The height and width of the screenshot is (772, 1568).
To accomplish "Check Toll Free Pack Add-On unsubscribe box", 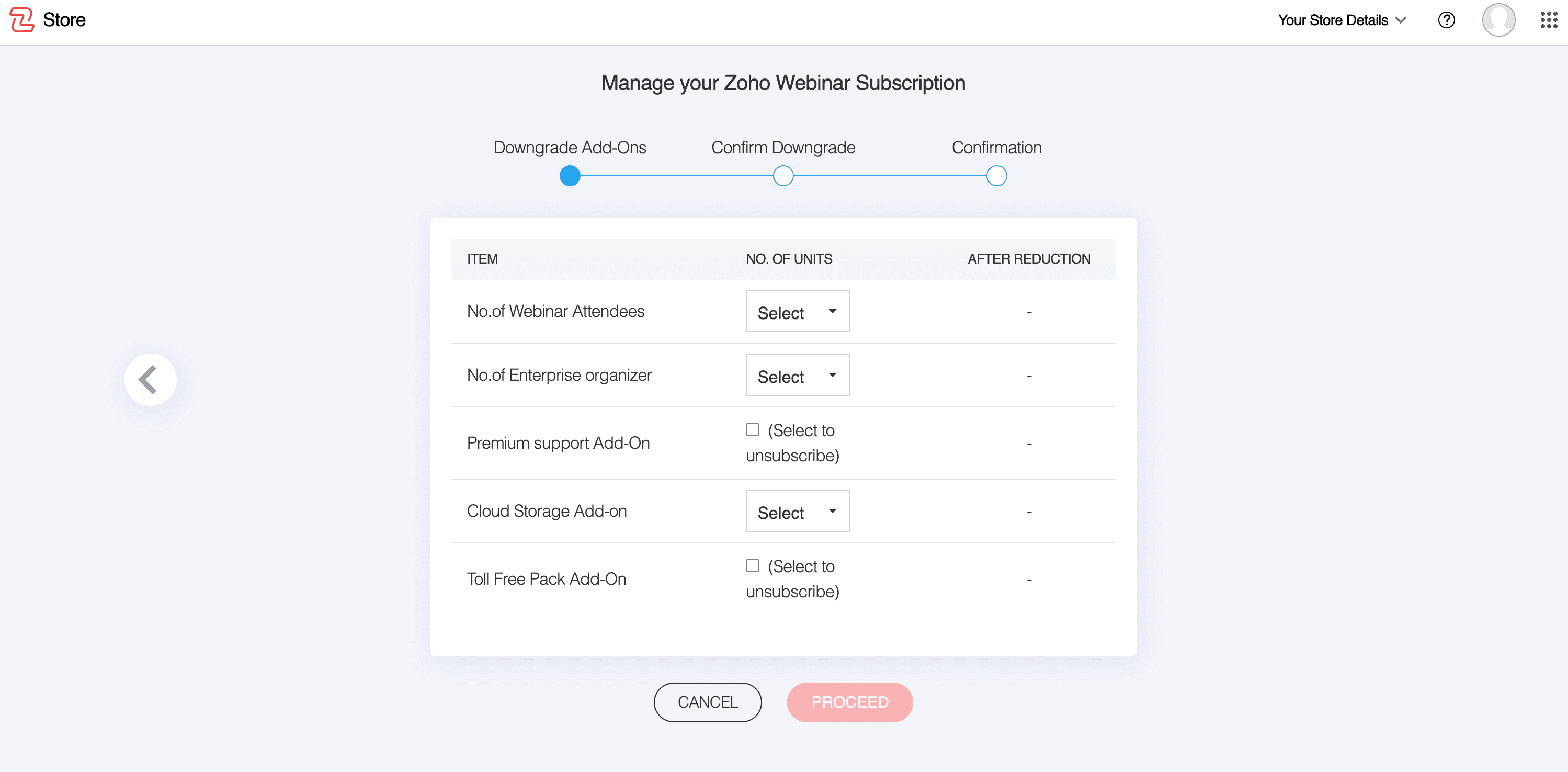I will point(752,565).
